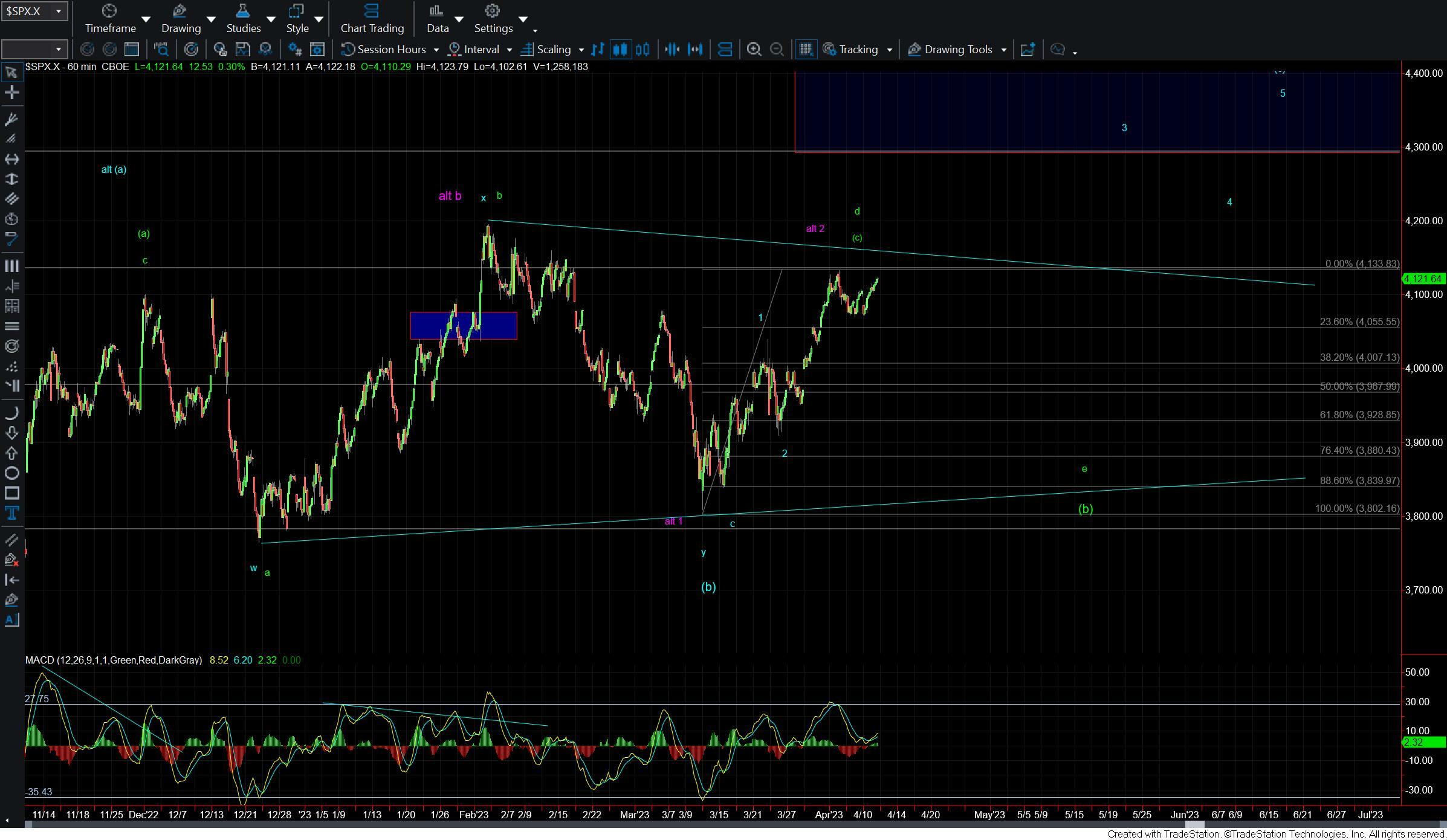1447x840 pixels.
Task: Expand the Drawing Tools dropdown arrow
Action: tap(1004, 50)
